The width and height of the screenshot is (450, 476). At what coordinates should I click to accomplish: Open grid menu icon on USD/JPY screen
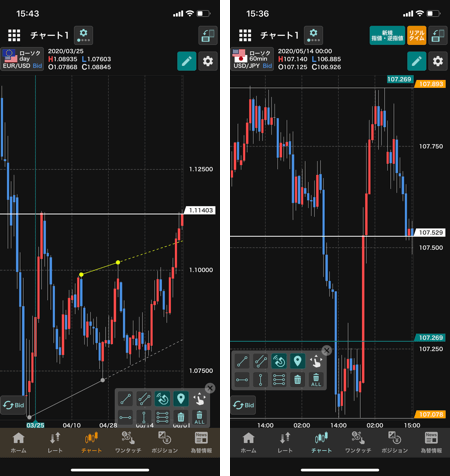click(x=245, y=35)
